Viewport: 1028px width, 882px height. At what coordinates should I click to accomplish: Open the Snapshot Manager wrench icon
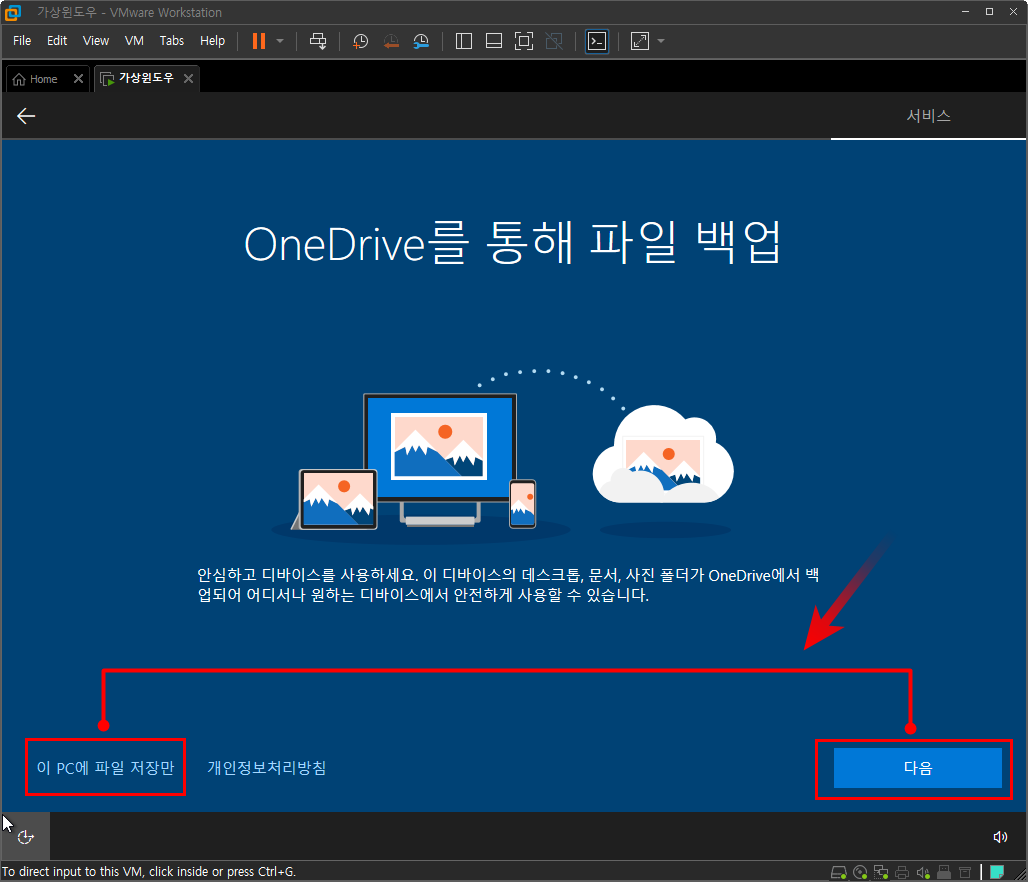point(421,41)
